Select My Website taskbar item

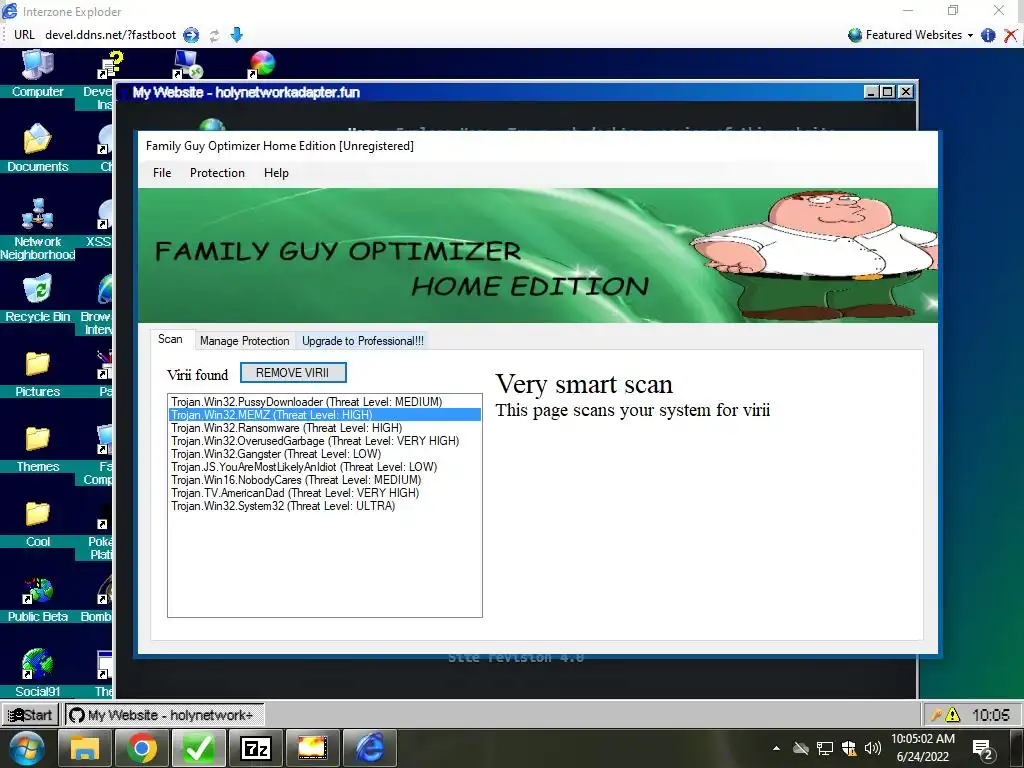point(165,715)
